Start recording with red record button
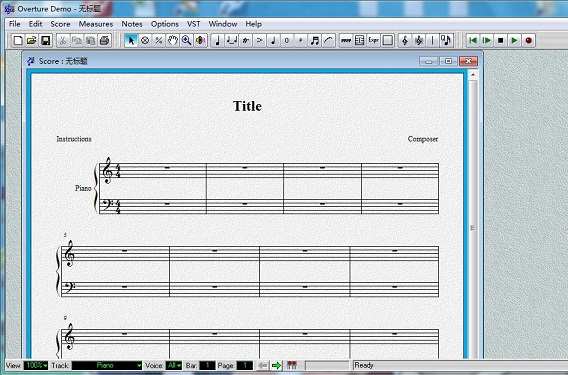 tap(529, 40)
